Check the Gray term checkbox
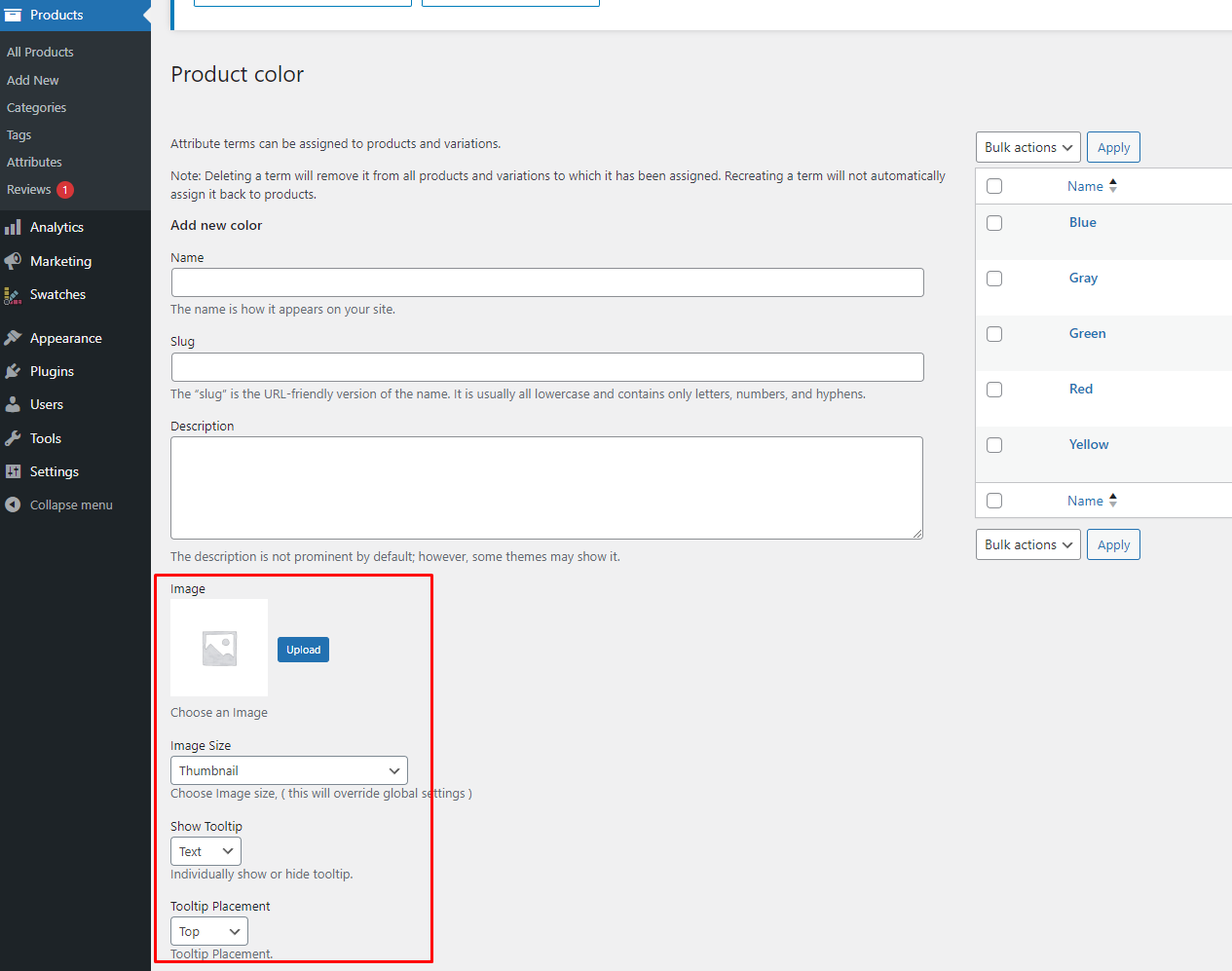The height and width of the screenshot is (971, 1232). [994, 279]
